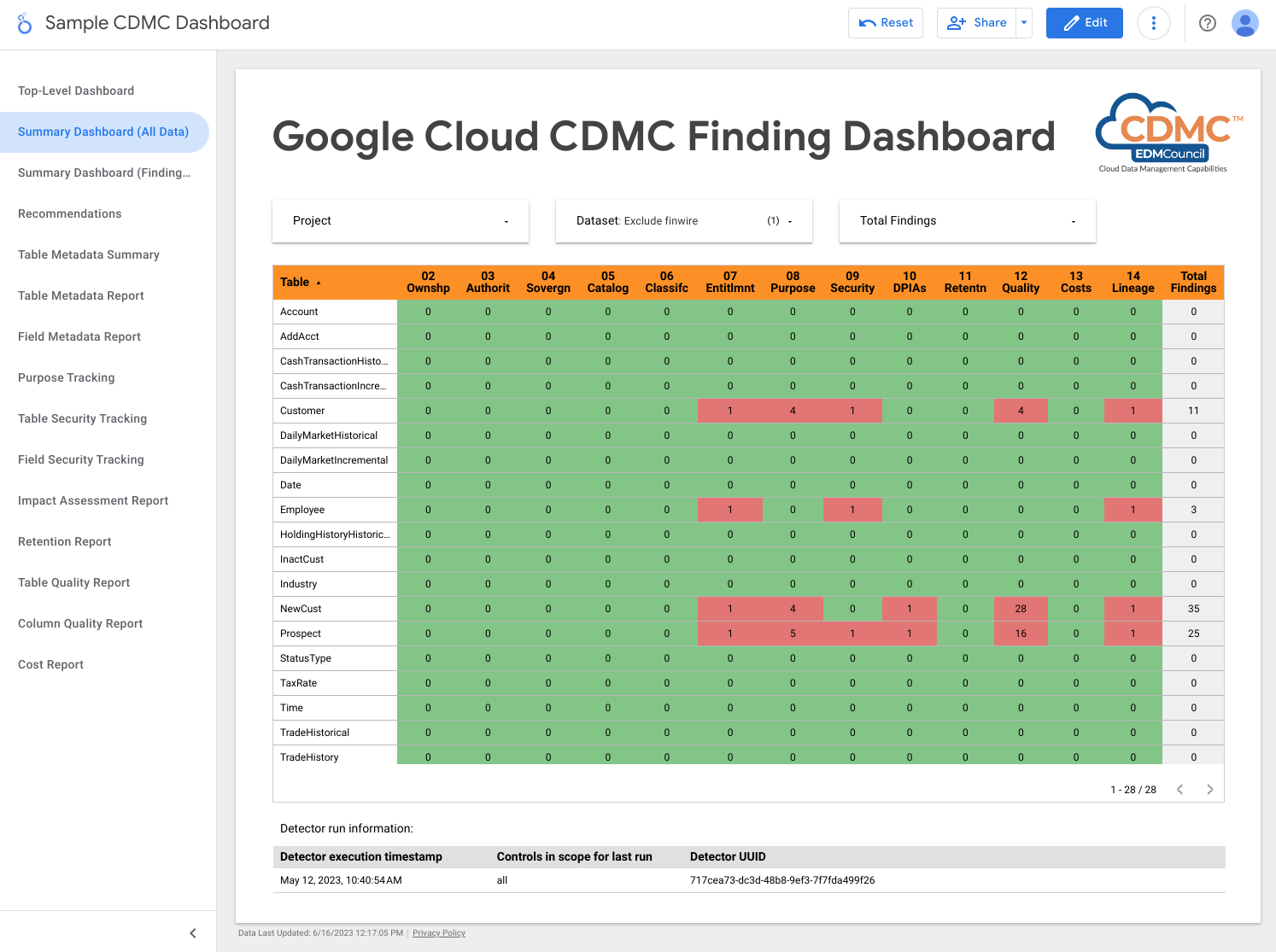Select the Cost Report page

click(51, 664)
